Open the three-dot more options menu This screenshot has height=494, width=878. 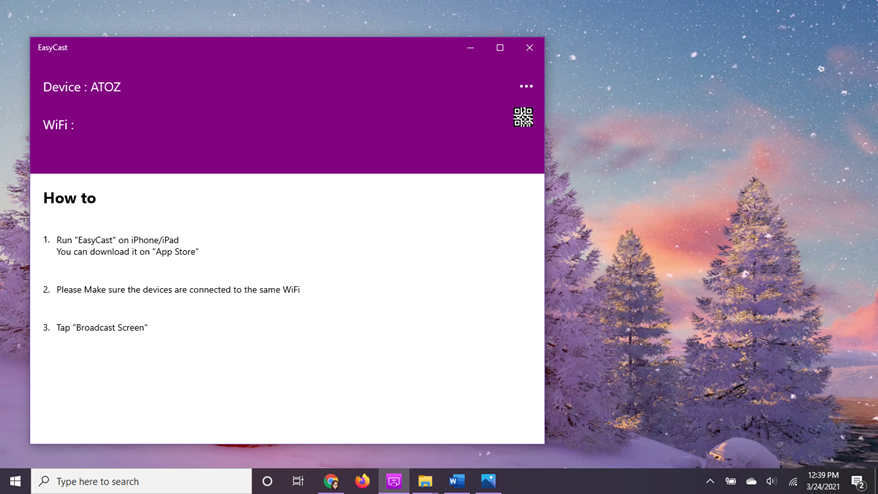(526, 86)
